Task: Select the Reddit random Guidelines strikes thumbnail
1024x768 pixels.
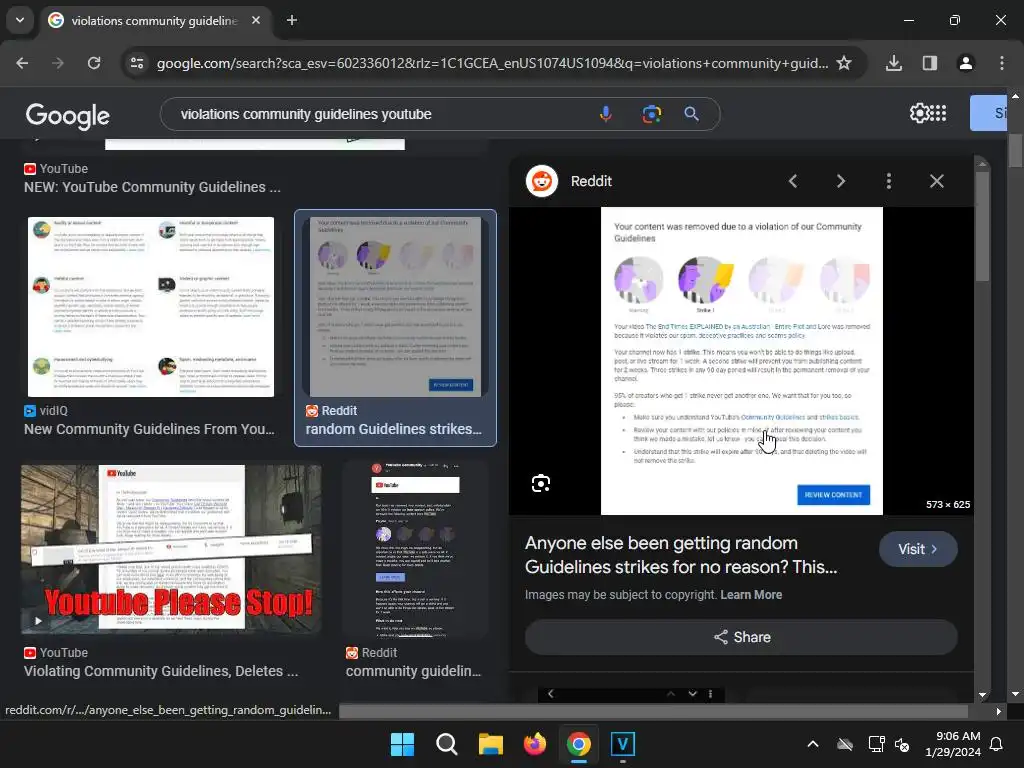Action: click(x=395, y=306)
